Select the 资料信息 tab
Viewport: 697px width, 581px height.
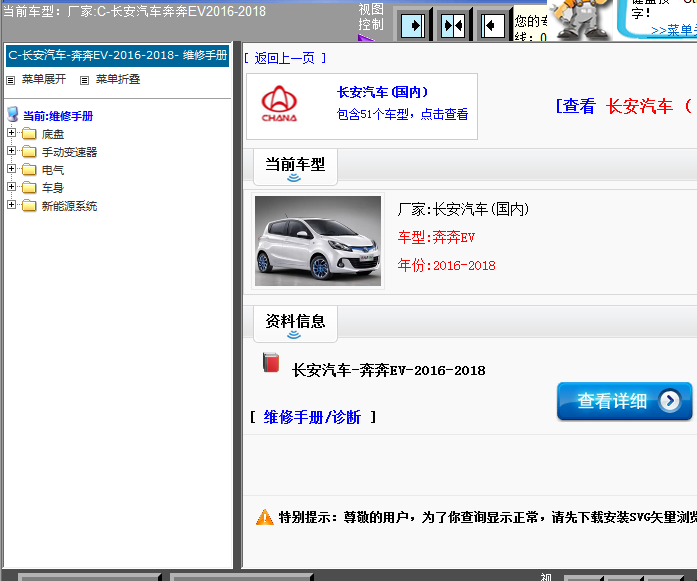[295, 324]
